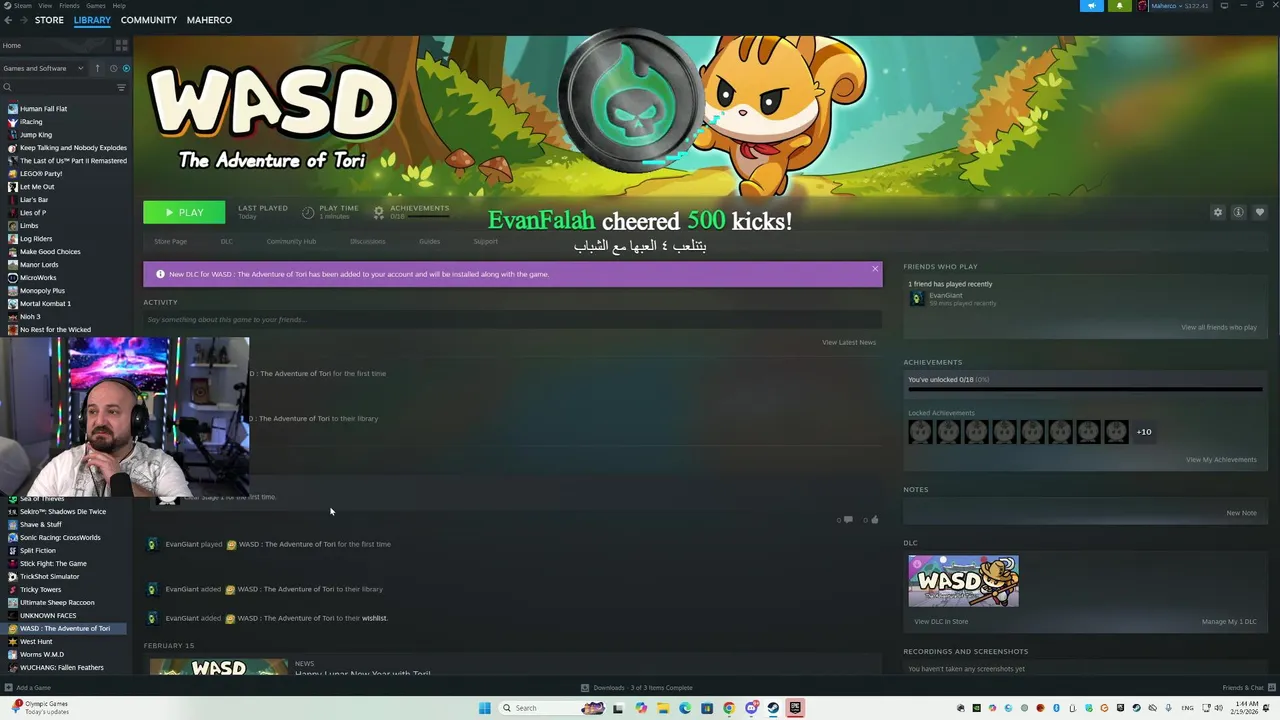Open the Discussions link
Image resolution: width=1280 pixels, height=720 pixels.
[367, 242]
